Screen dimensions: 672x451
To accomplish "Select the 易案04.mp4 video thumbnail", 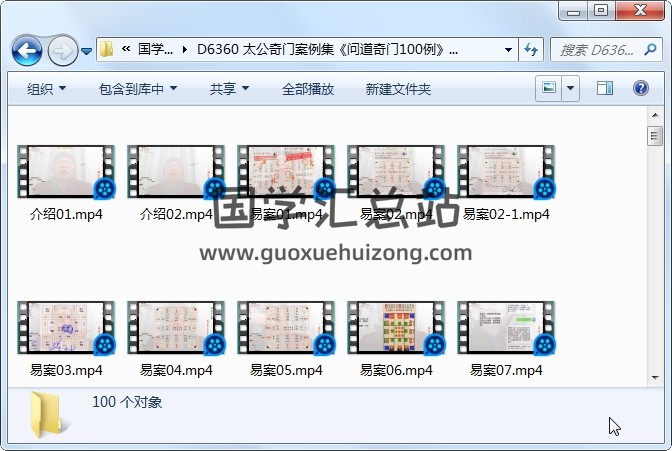I will (x=176, y=328).
